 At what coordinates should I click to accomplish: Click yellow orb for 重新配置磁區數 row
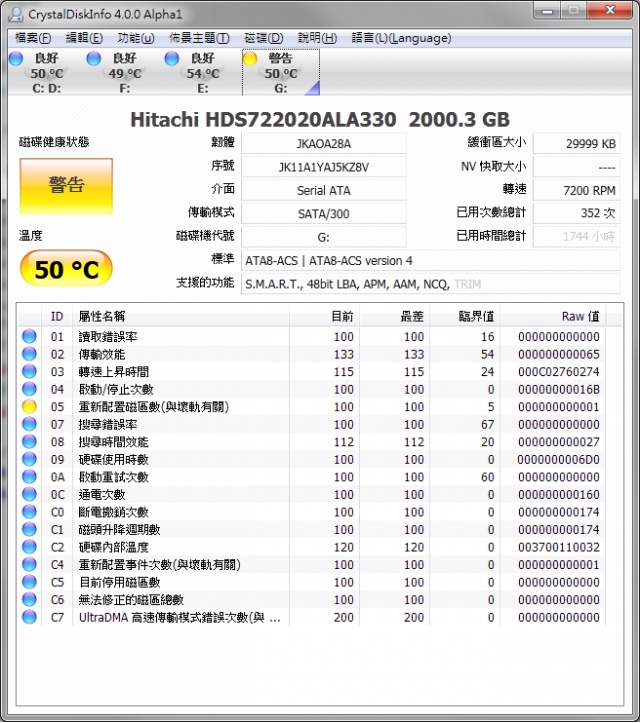coord(29,406)
